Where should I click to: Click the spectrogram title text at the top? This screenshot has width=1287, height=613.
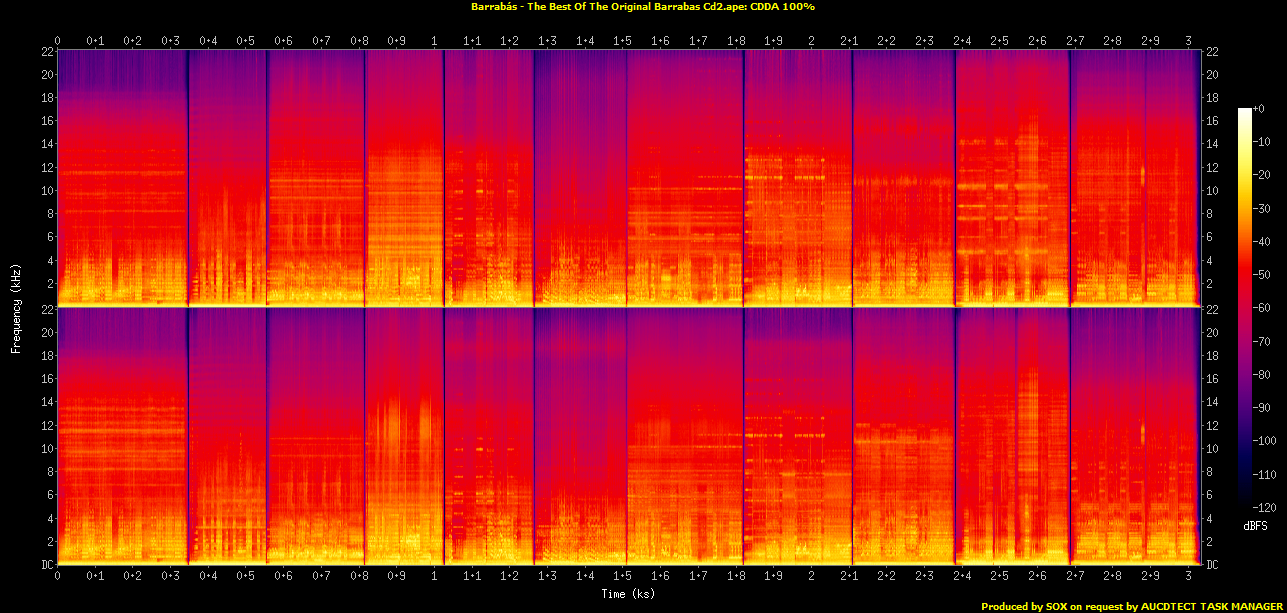pyautogui.click(x=643, y=7)
